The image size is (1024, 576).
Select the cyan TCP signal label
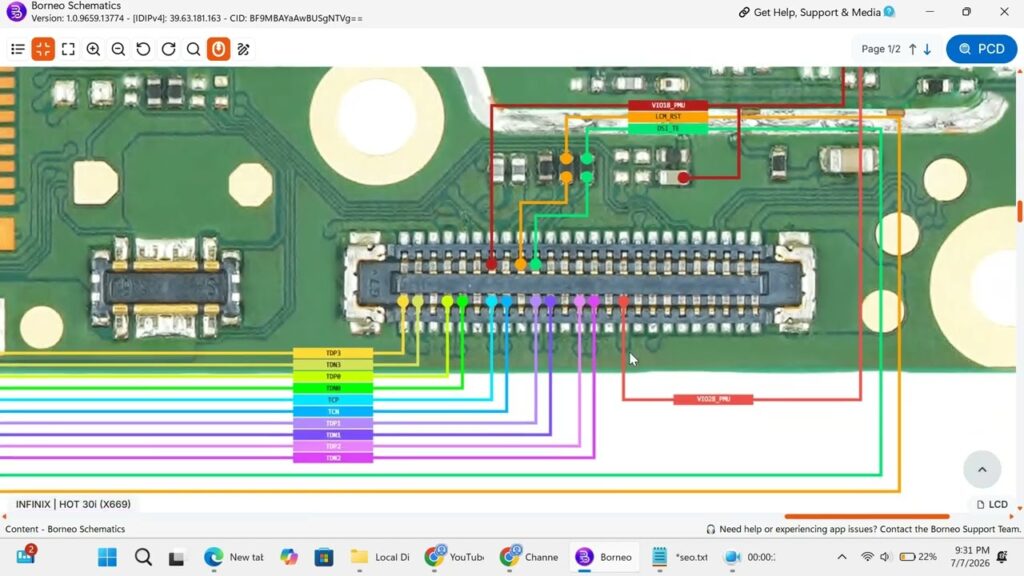[333, 400]
